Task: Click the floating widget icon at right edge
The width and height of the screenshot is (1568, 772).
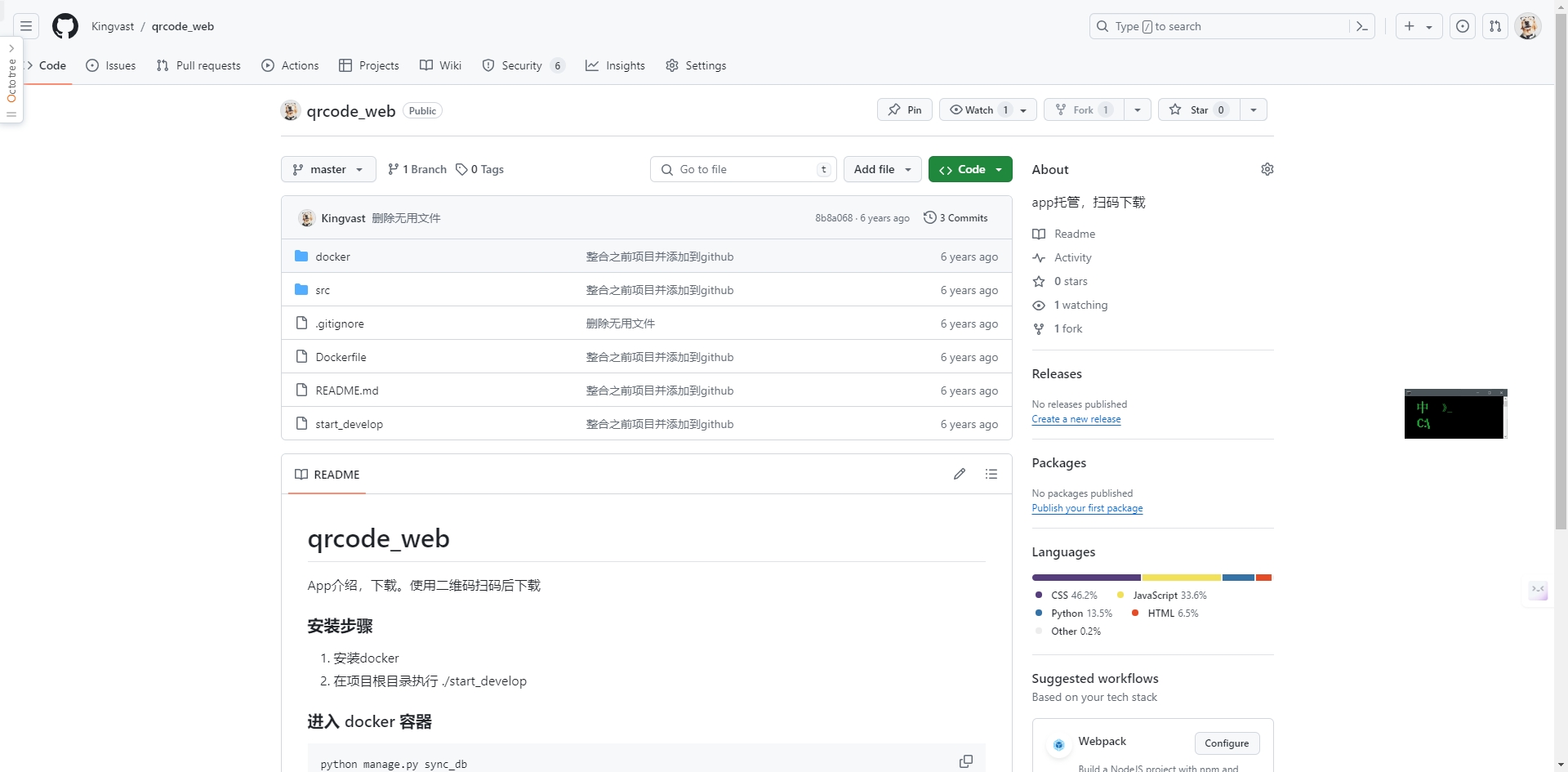Action: click(1538, 590)
